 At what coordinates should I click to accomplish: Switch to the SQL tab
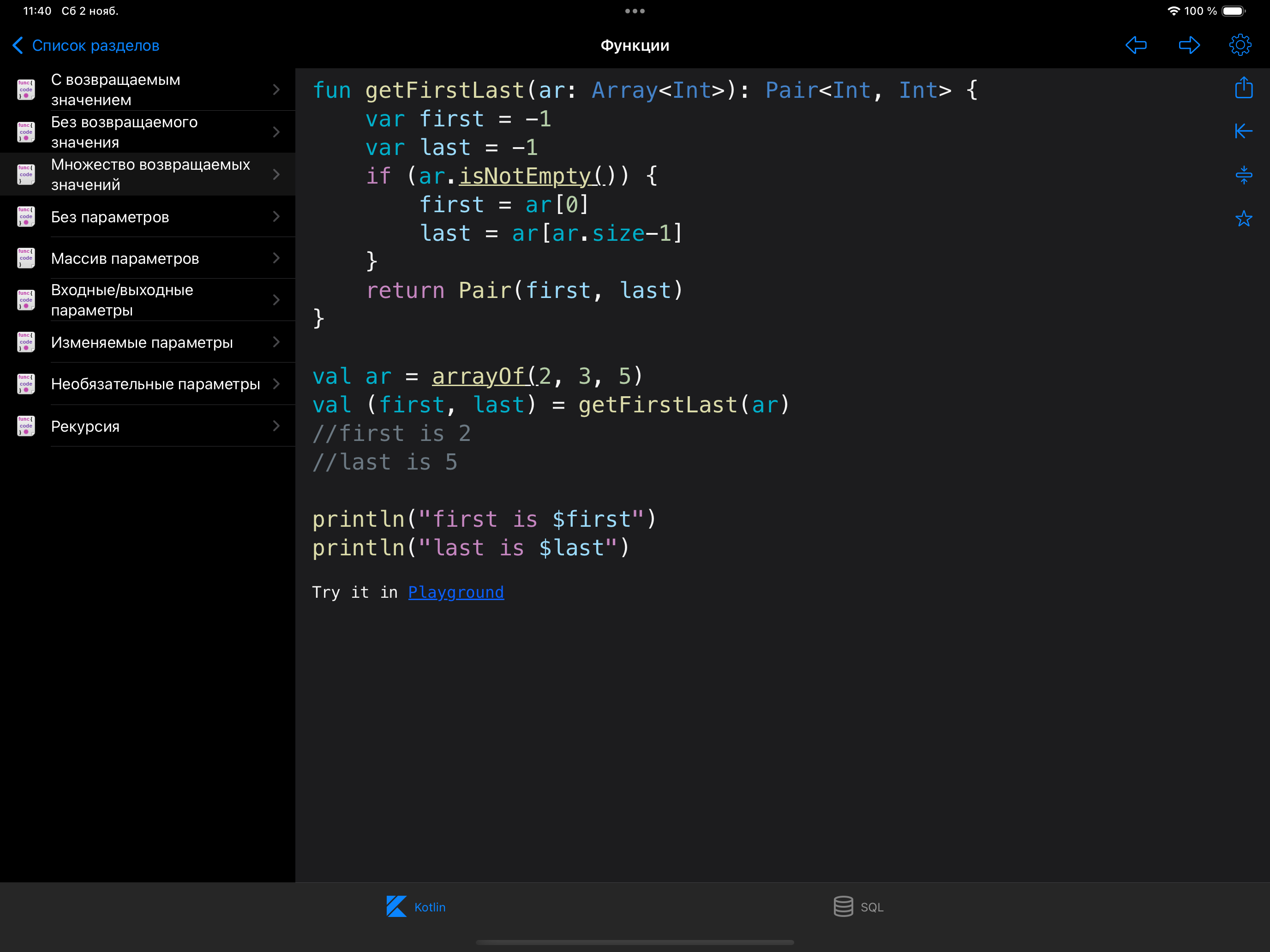coord(858,907)
